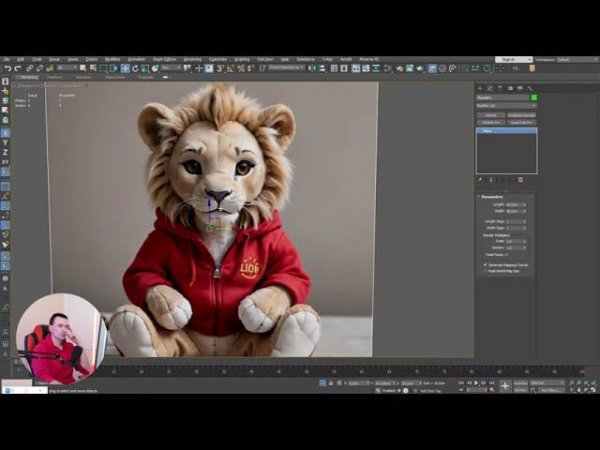The width and height of the screenshot is (600, 450).
Task: Toggle the Spinner Snap button
Action: [x=251, y=68]
